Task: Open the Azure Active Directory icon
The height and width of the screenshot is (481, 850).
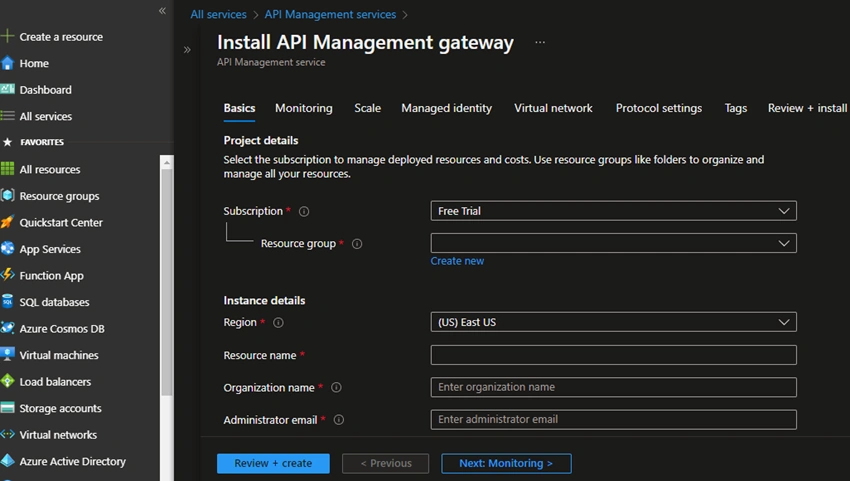Action: tap(7, 461)
